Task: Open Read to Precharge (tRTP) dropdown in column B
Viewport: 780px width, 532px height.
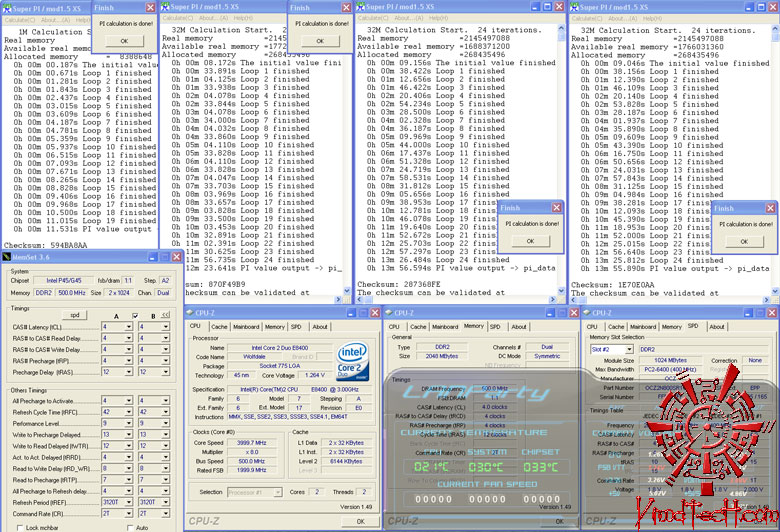Action: [166, 480]
